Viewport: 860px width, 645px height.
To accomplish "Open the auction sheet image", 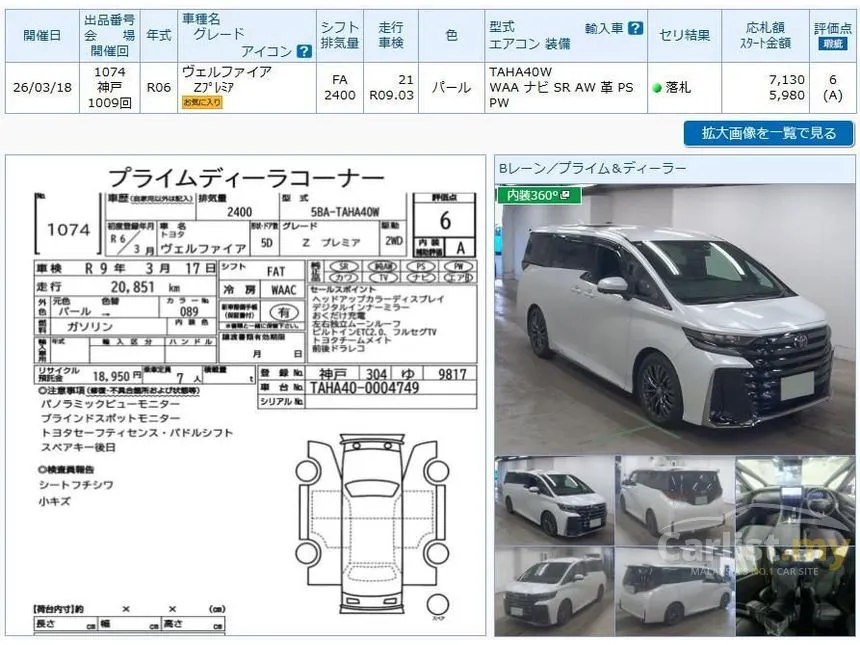I will (246, 395).
